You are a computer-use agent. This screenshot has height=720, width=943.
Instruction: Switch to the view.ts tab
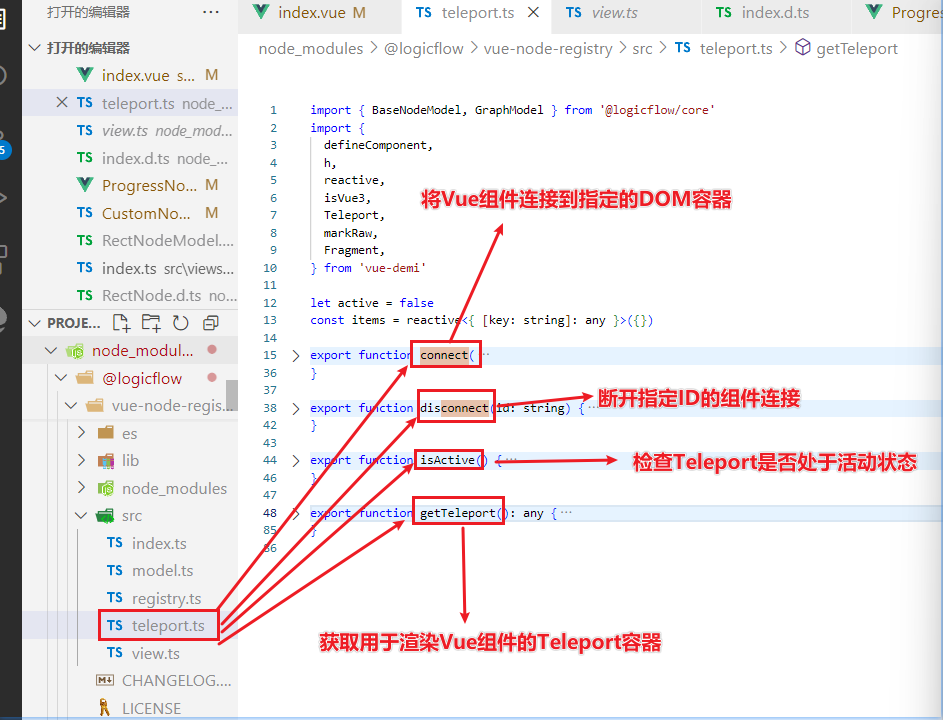click(626, 15)
